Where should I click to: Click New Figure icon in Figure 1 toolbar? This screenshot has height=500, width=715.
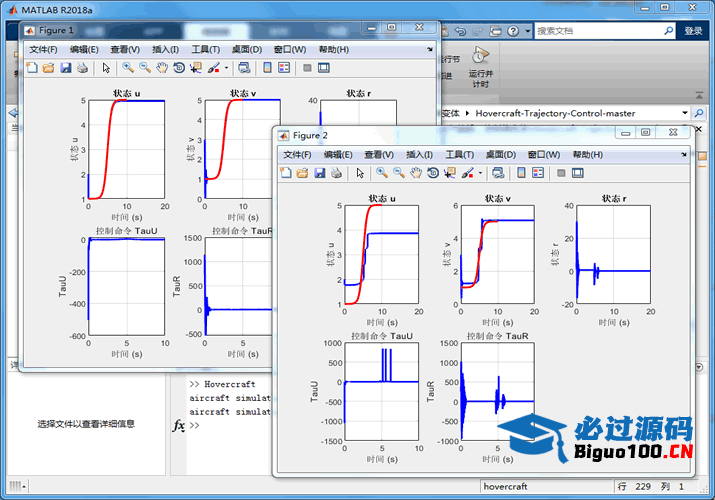tap(32, 68)
